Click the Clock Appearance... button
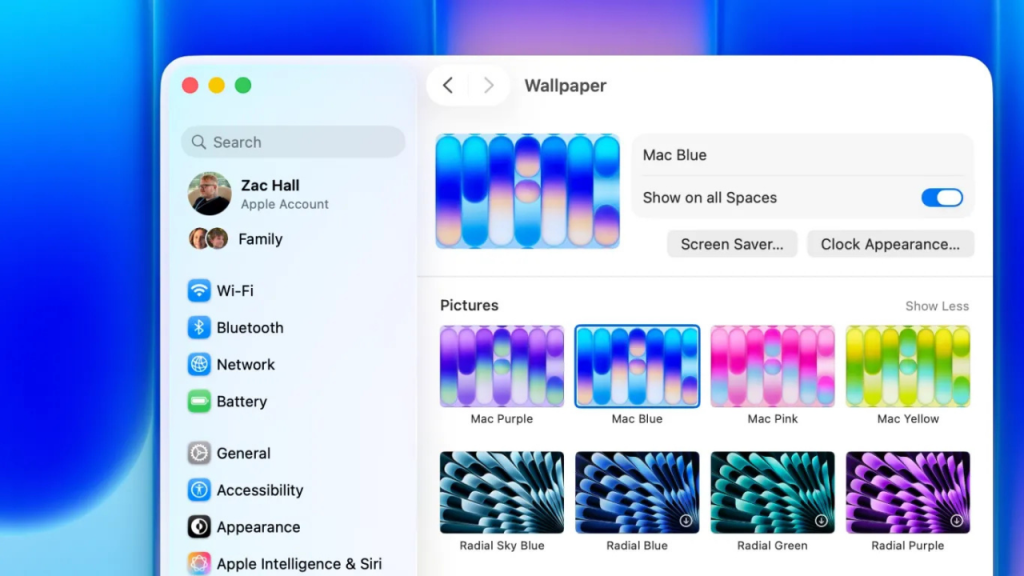The image size is (1024, 576). click(x=890, y=244)
